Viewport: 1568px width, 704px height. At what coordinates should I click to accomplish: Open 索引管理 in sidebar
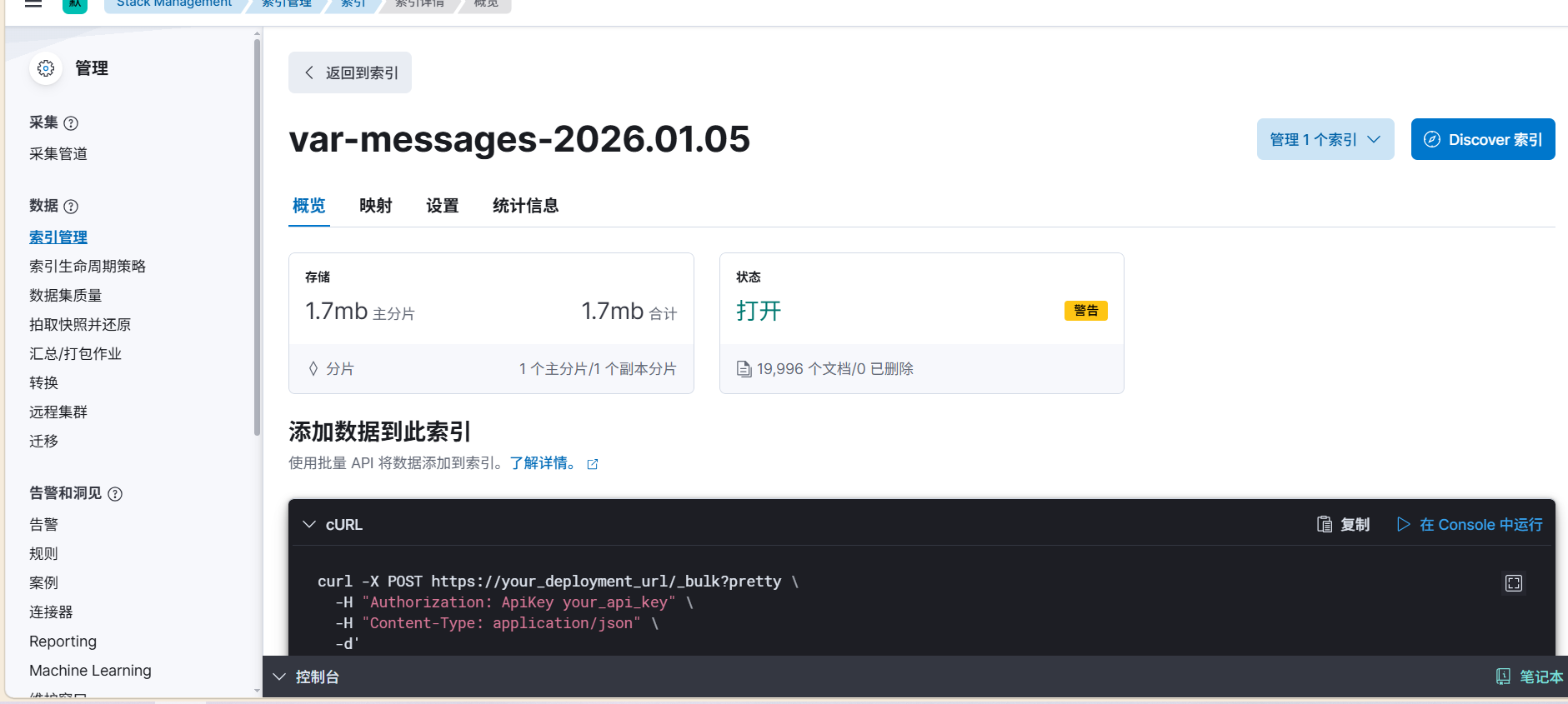58,237
